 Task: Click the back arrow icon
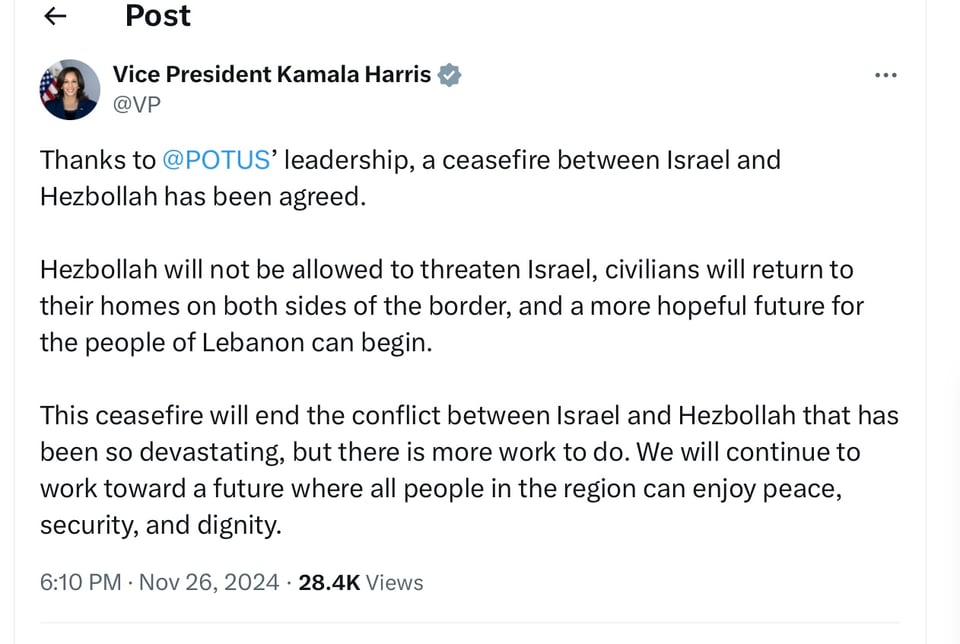[56, 15]
